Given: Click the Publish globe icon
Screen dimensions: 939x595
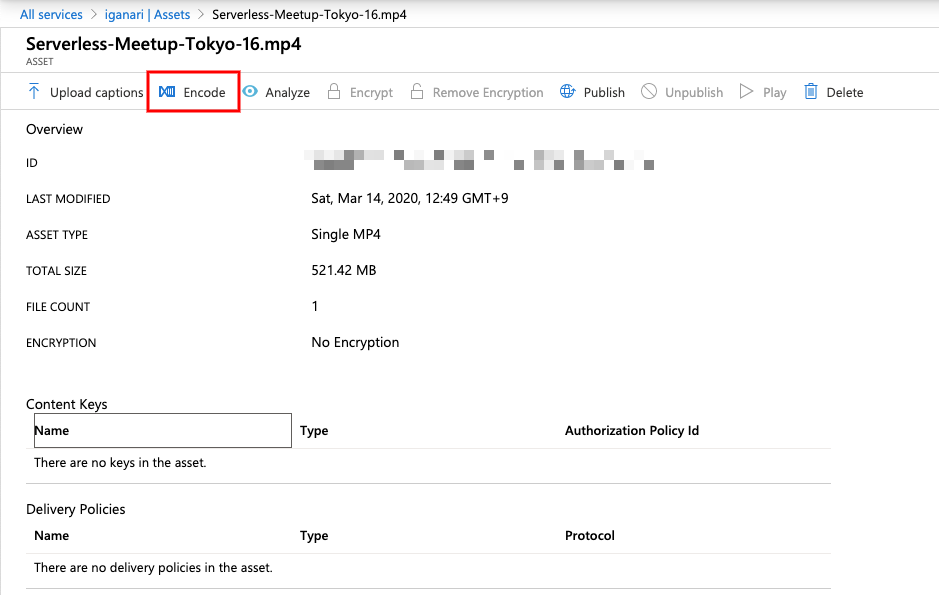Looking at the screenshot, I should coord(567,92).
